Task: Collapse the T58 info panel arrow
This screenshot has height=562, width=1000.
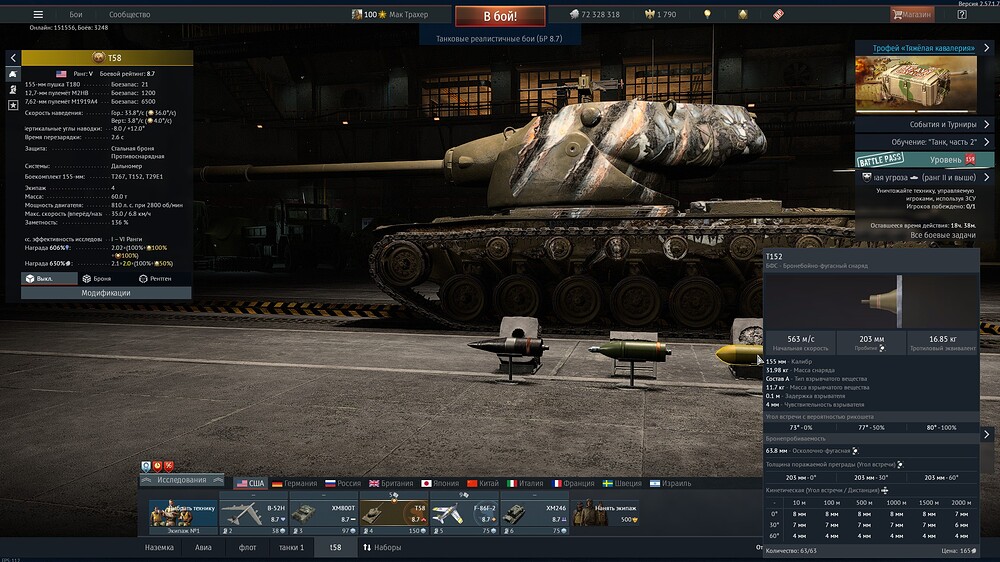Action: (13, 58)
